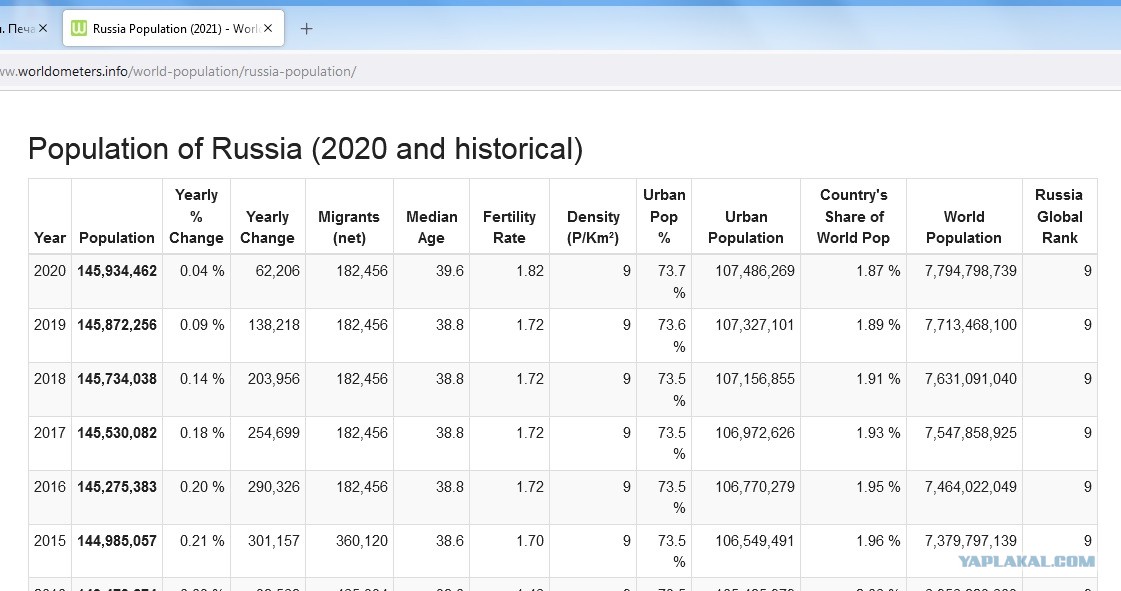Select yearly % change 0.20 %

click(x=202, y=487)
